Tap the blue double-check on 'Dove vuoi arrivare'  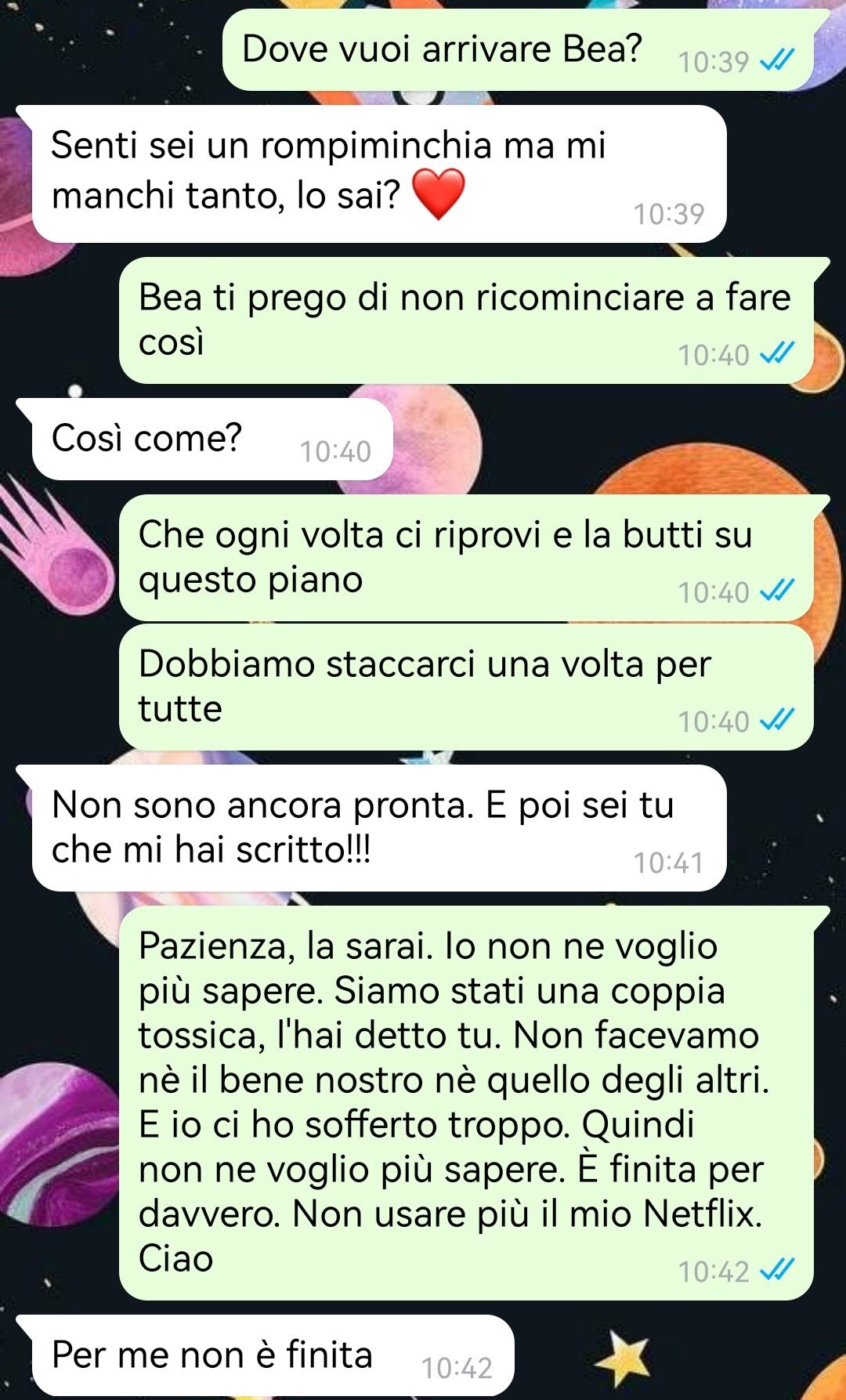[x=777, y=60]
